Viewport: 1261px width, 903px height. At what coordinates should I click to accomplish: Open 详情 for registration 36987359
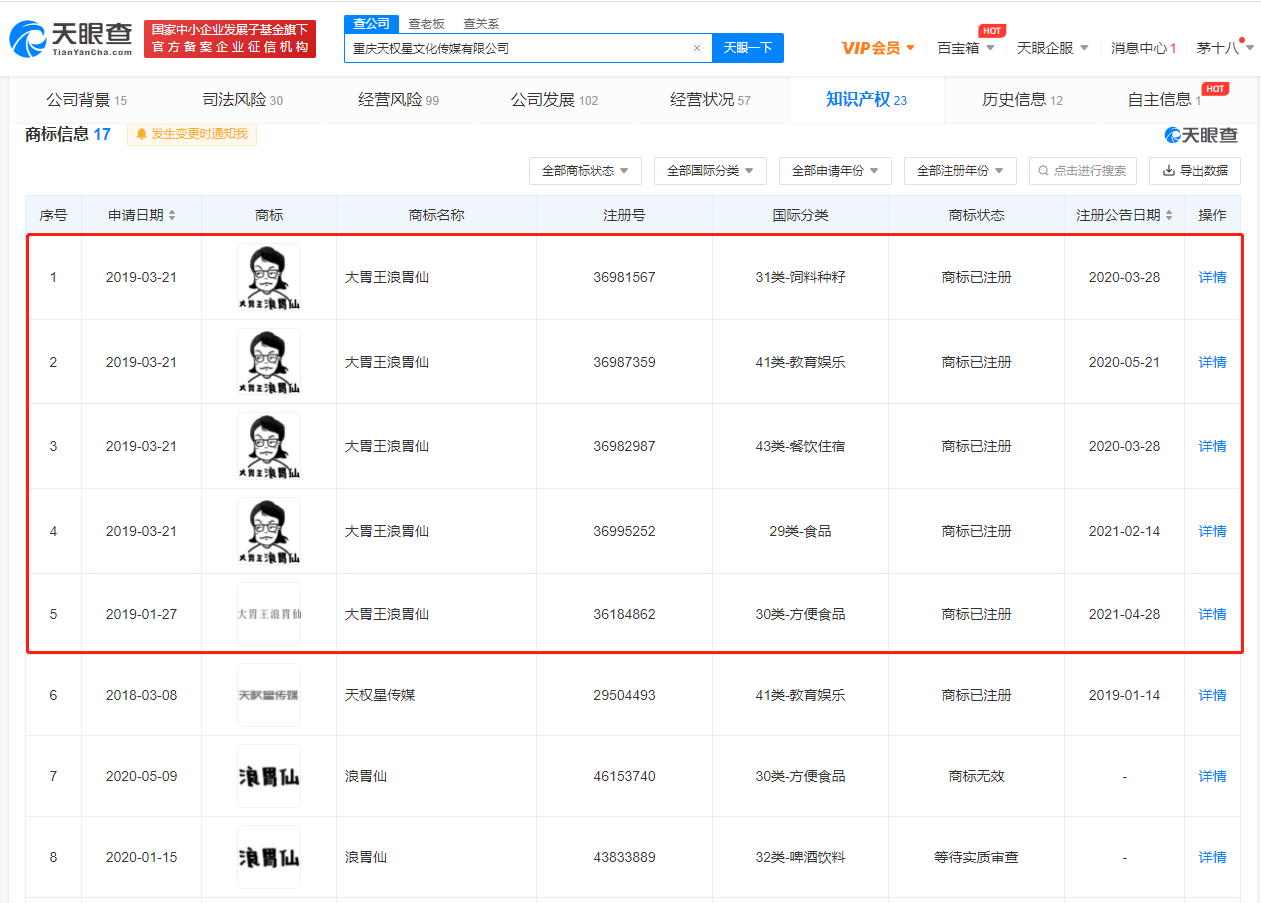pyautogui.click(x=1212, y=362)
